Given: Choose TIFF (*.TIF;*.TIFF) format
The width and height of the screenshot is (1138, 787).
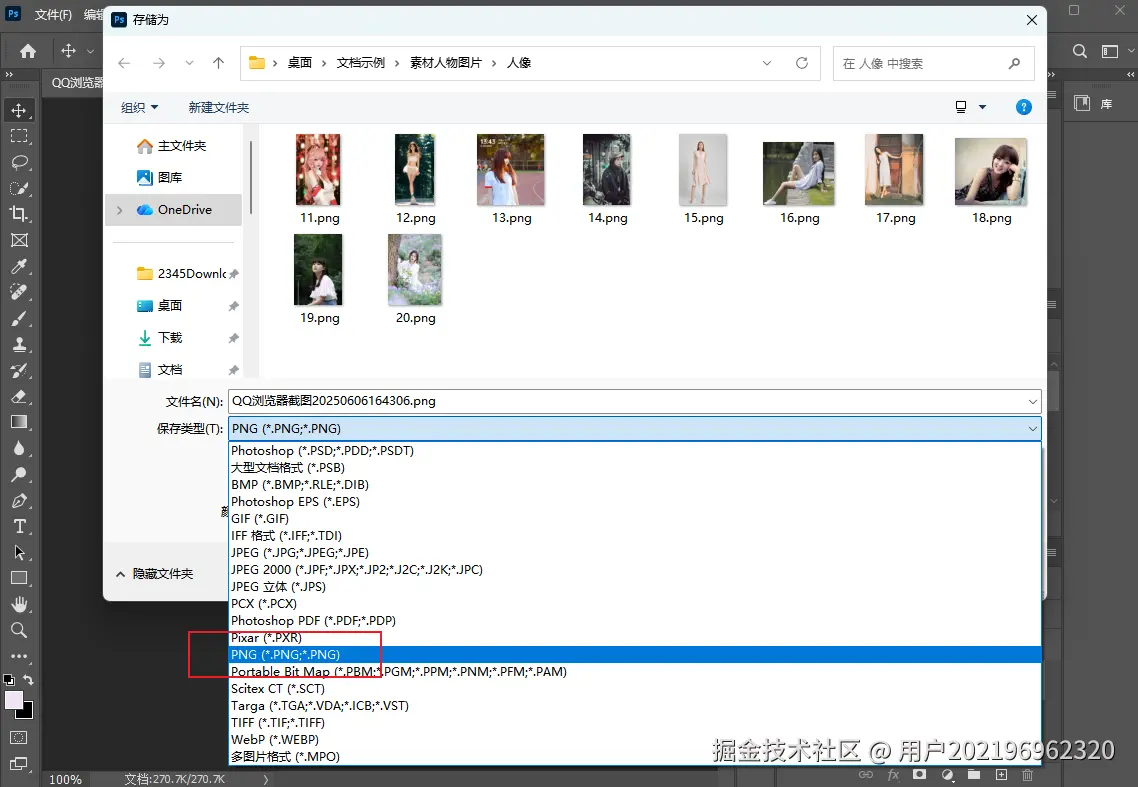Looking at the screenshot, I should 635,722.
